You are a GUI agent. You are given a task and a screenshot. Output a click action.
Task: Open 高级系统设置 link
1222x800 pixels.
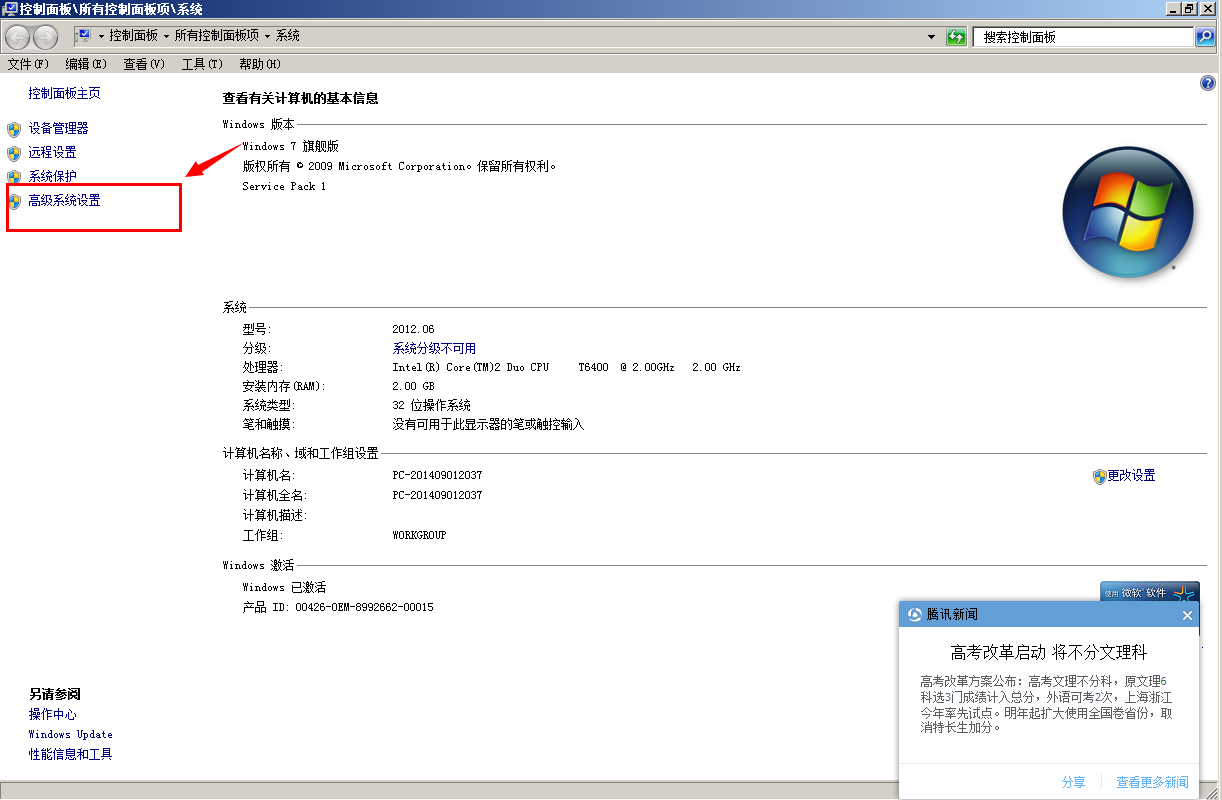click(64, 200)
